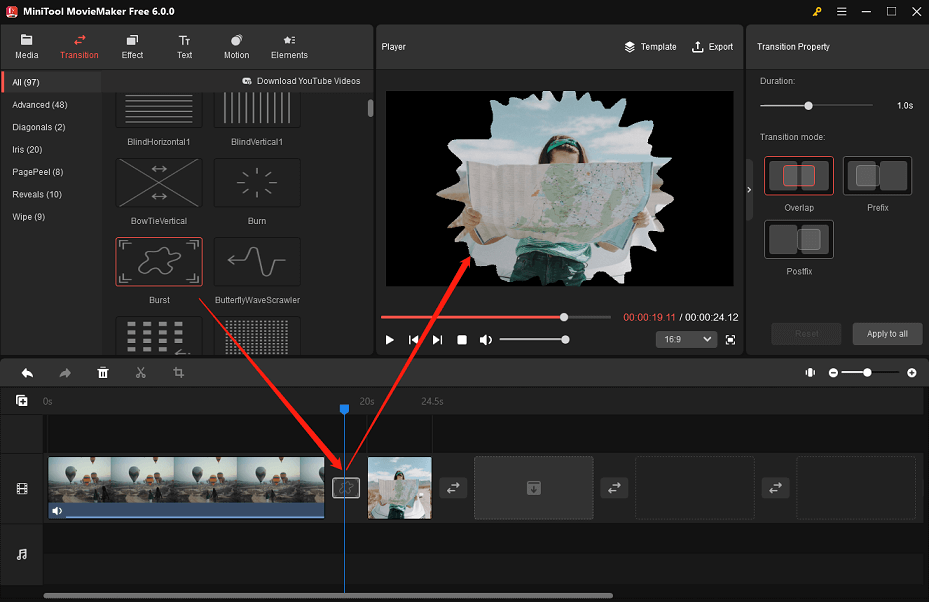929x602 pixels.
Task: Open the Motion panel
Action: pos(236,46)
